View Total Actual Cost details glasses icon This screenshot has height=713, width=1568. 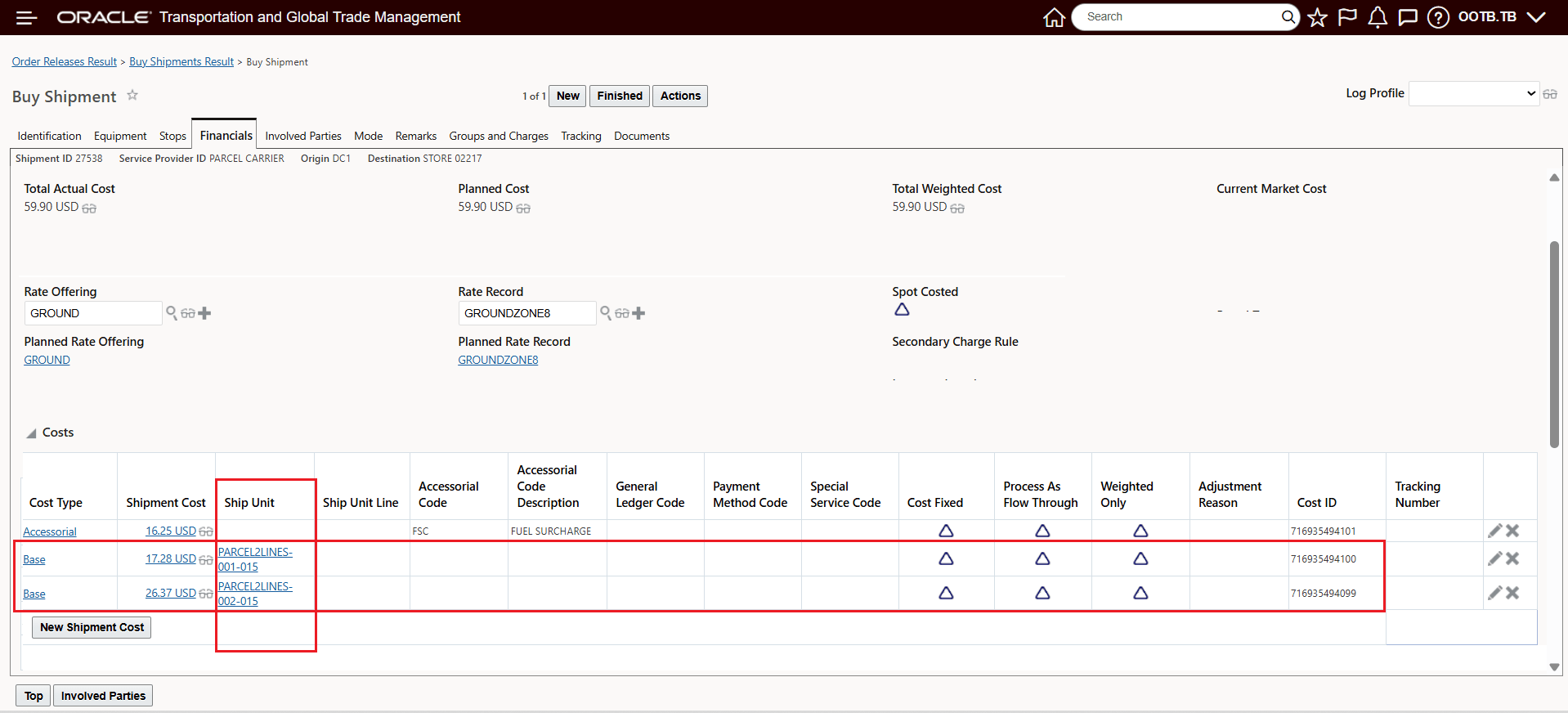[89, 209]
